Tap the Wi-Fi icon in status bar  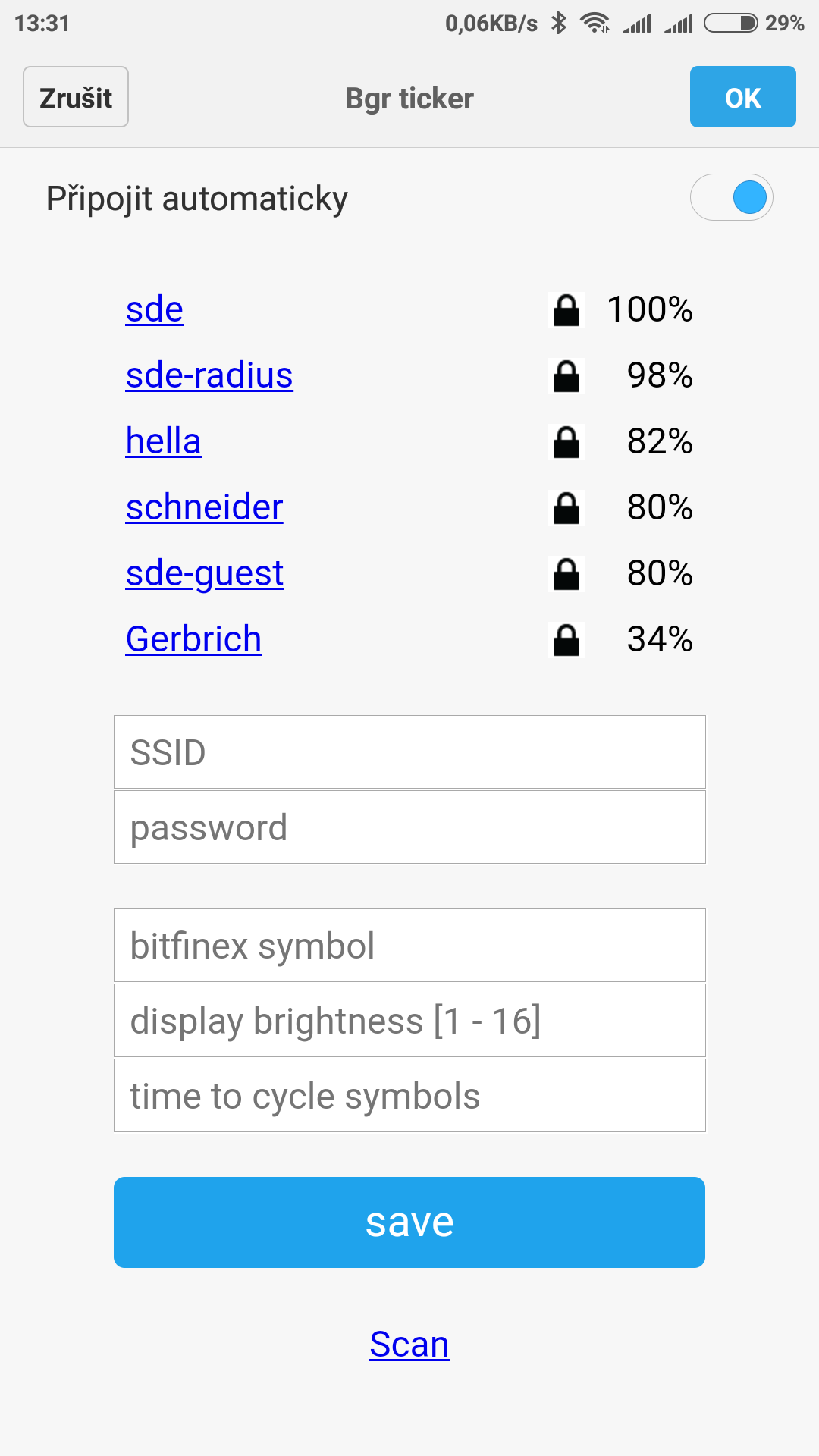(x=595, y=24)
